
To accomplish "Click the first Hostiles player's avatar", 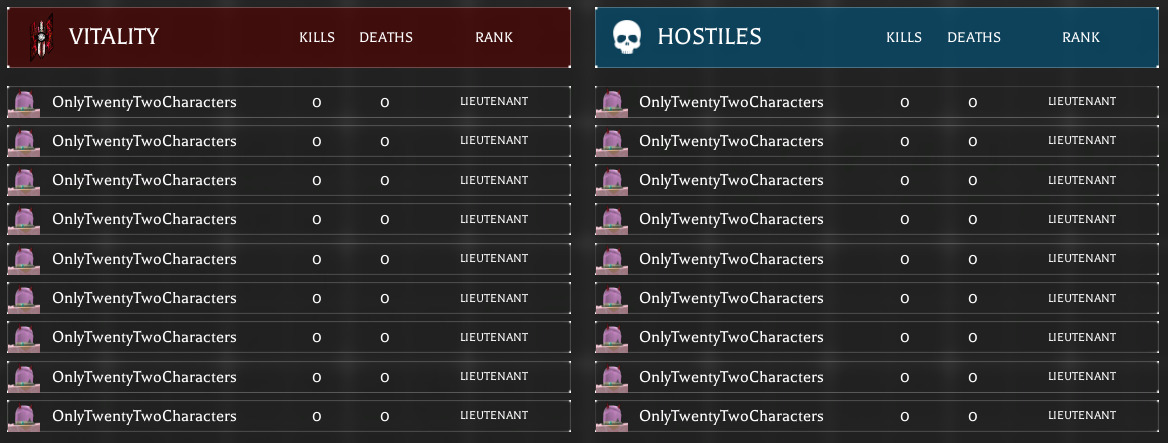I will click(612, 102).
